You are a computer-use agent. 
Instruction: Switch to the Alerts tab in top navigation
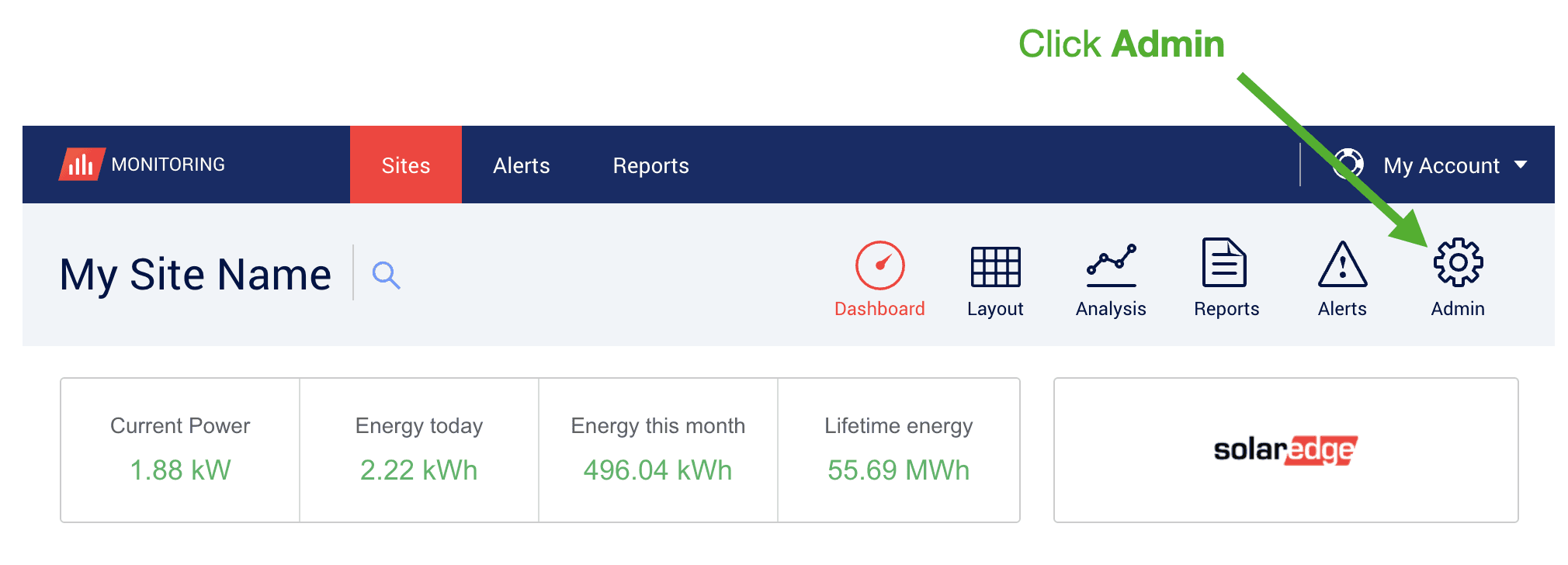tap(521, 165)
